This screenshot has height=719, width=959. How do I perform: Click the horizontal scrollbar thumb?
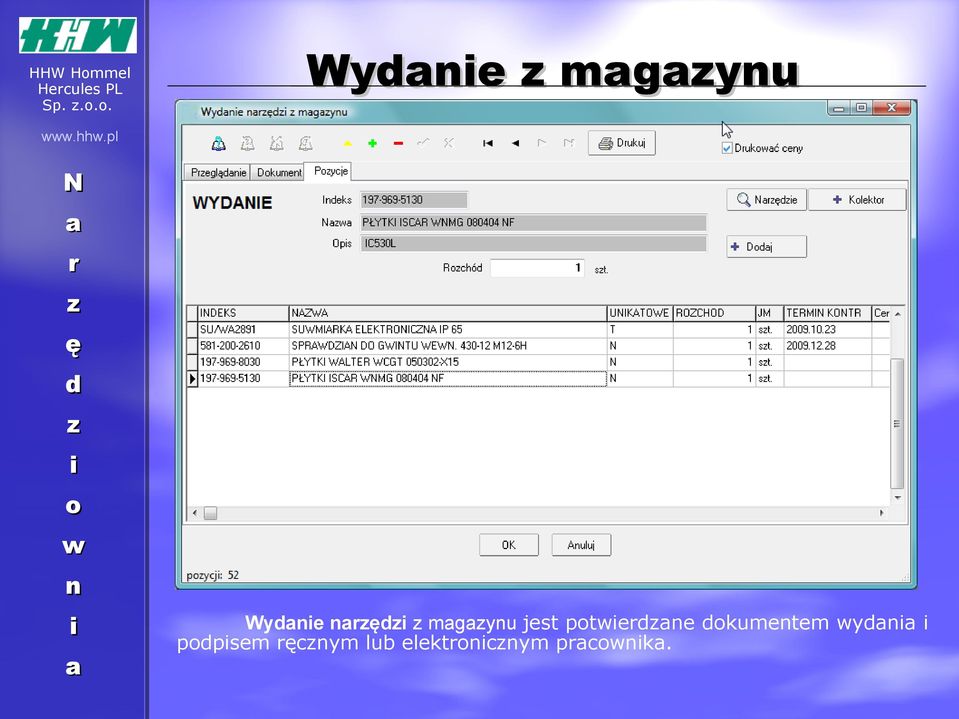tap(210, 513)
